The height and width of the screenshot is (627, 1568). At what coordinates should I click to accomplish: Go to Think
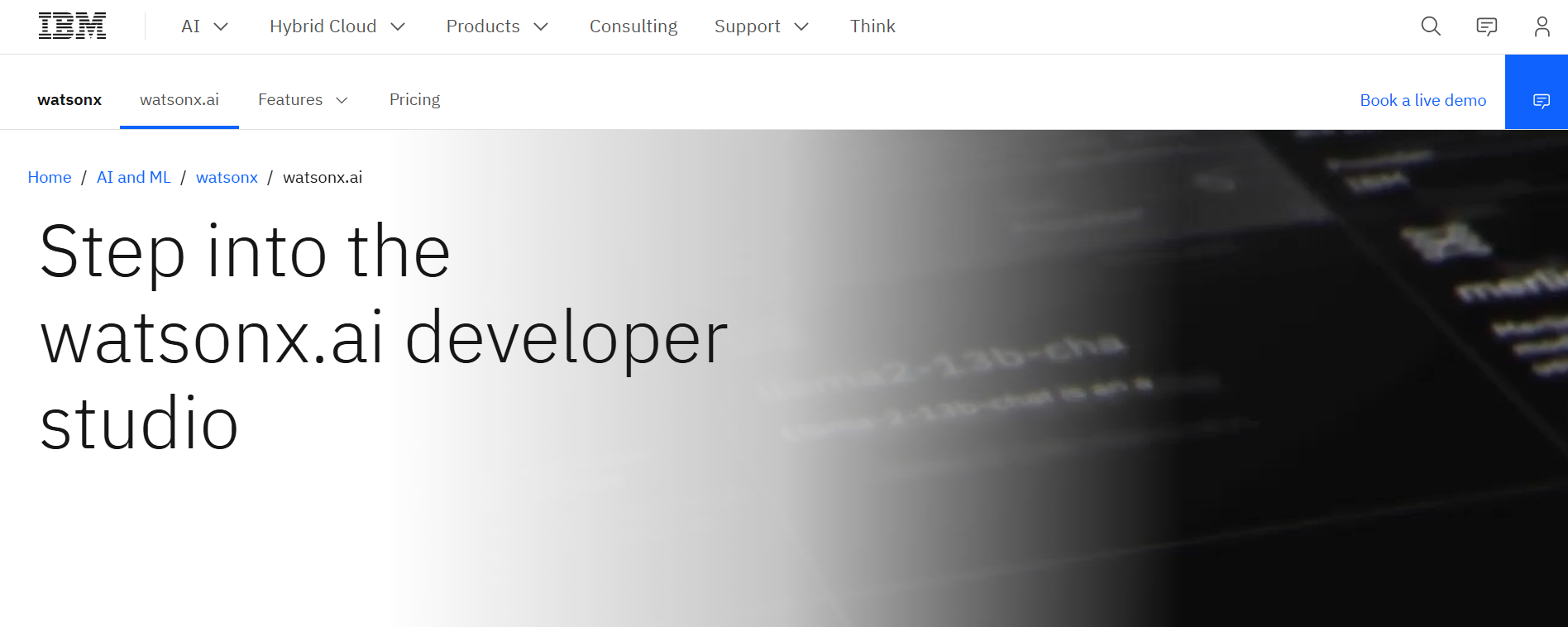872,26
